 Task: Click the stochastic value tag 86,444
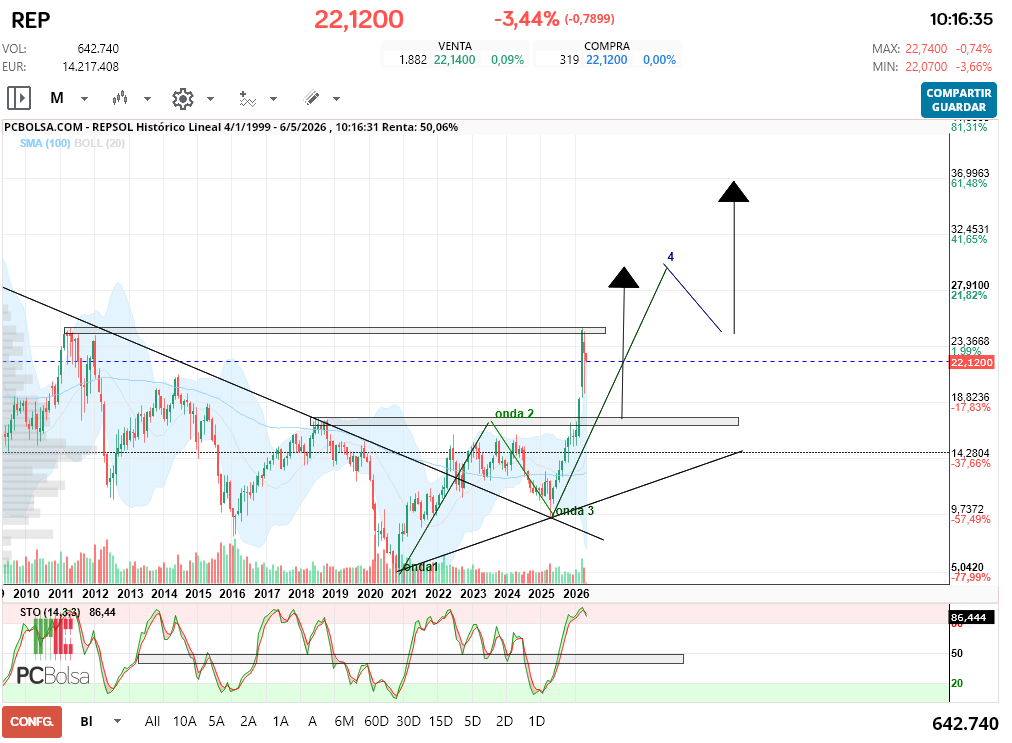(x=969, y=618)
